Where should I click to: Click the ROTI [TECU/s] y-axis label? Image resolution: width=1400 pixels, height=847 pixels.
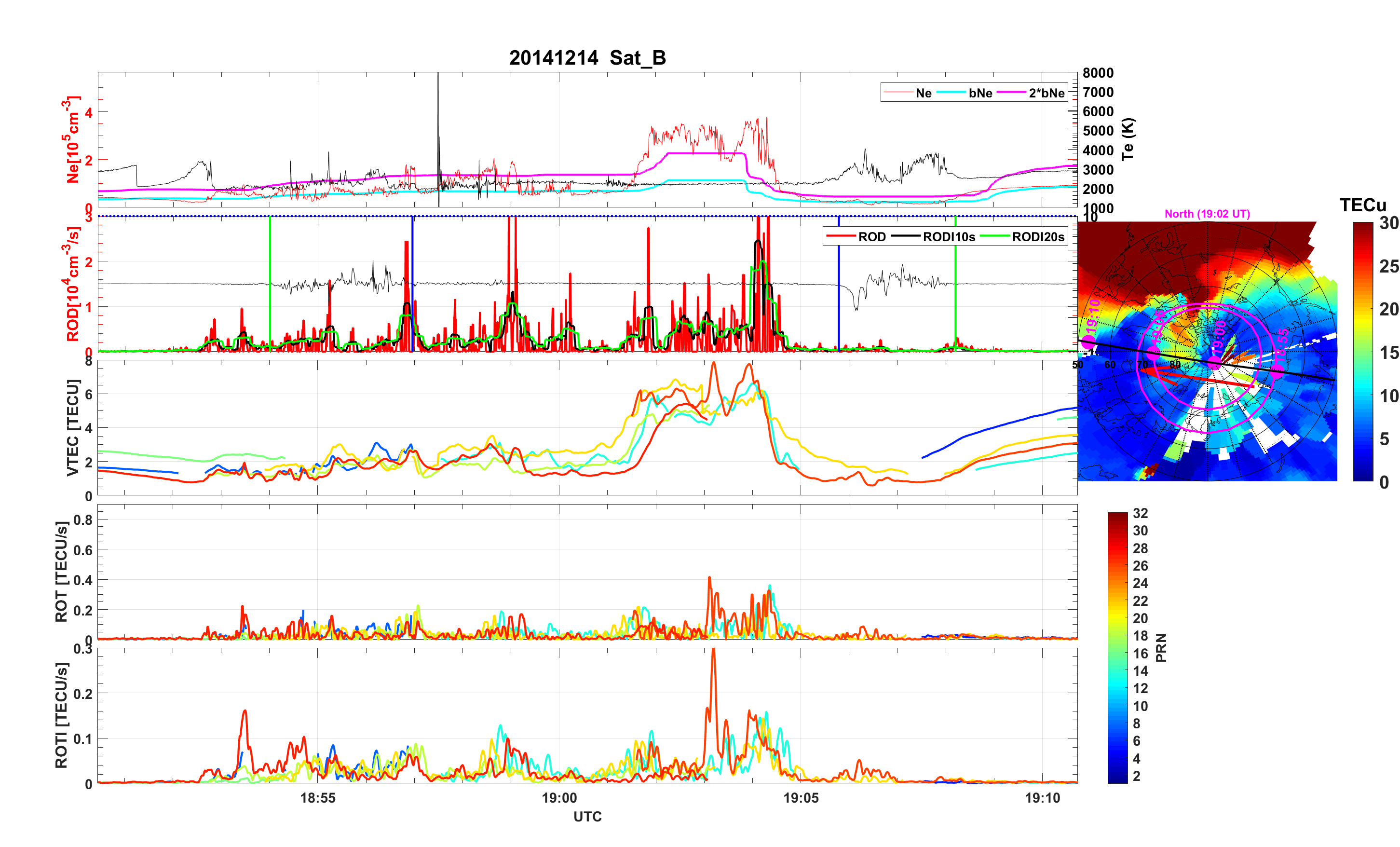tap(61, 715)
